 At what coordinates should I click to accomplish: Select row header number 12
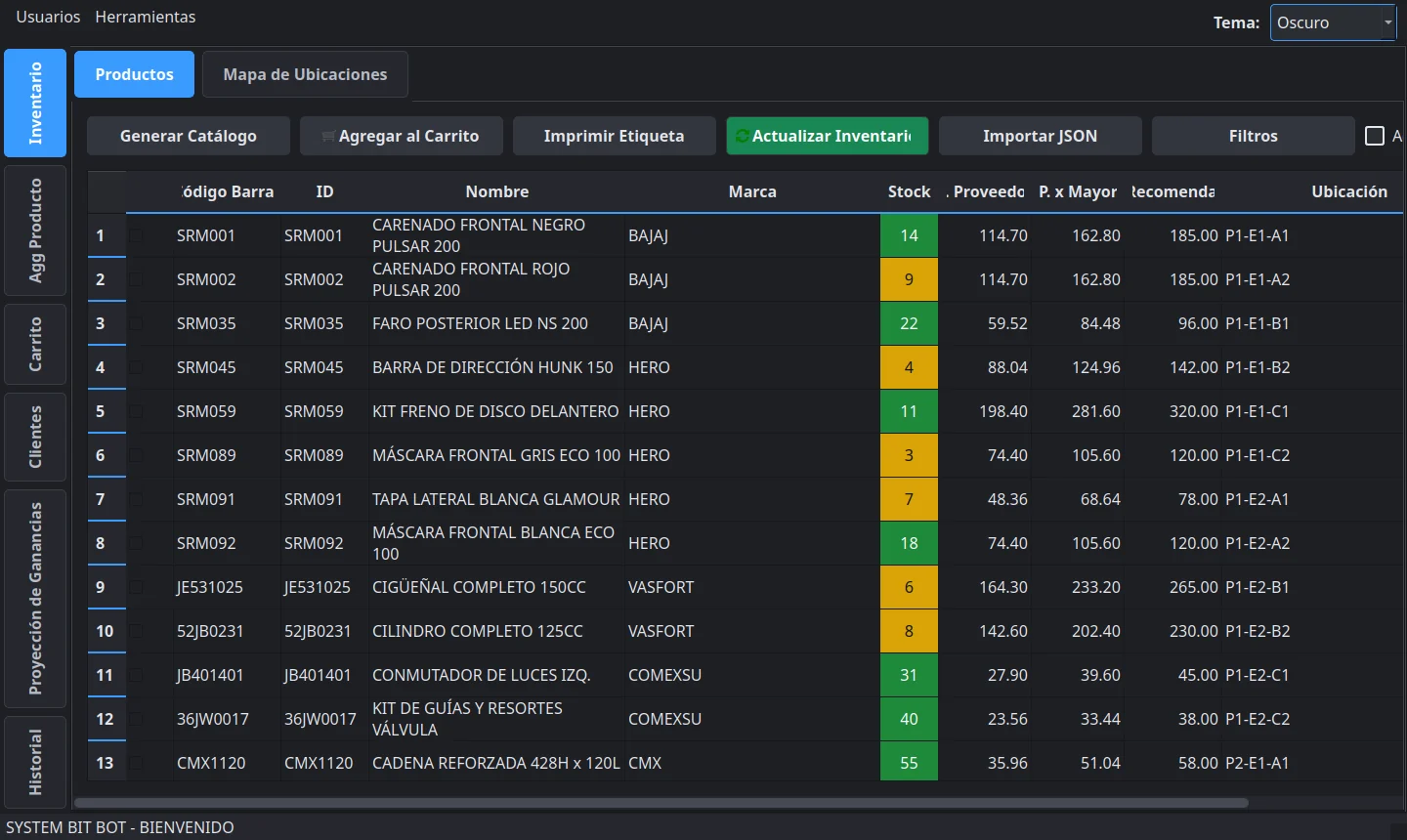point(107,719)
